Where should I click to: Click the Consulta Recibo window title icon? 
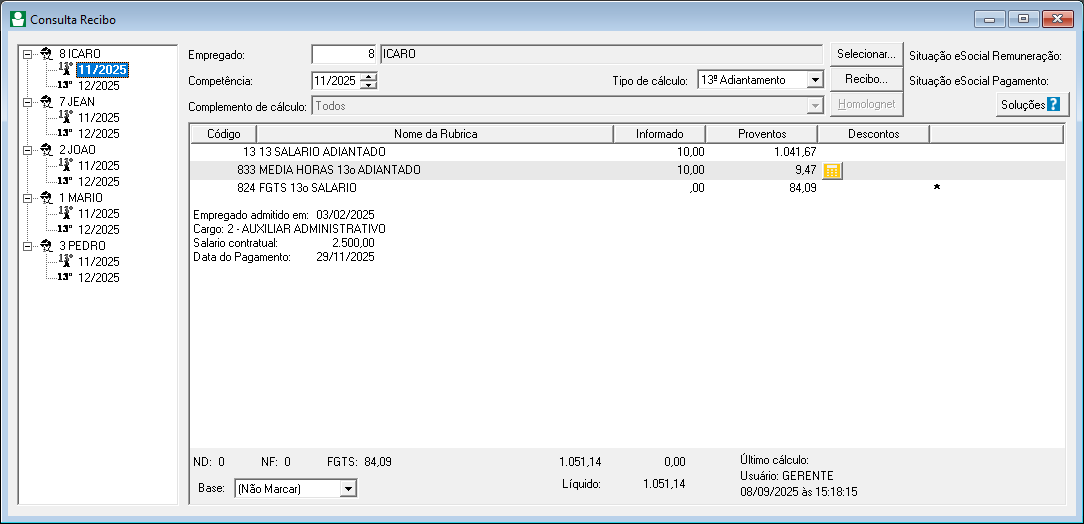click(x=18, y=19)
